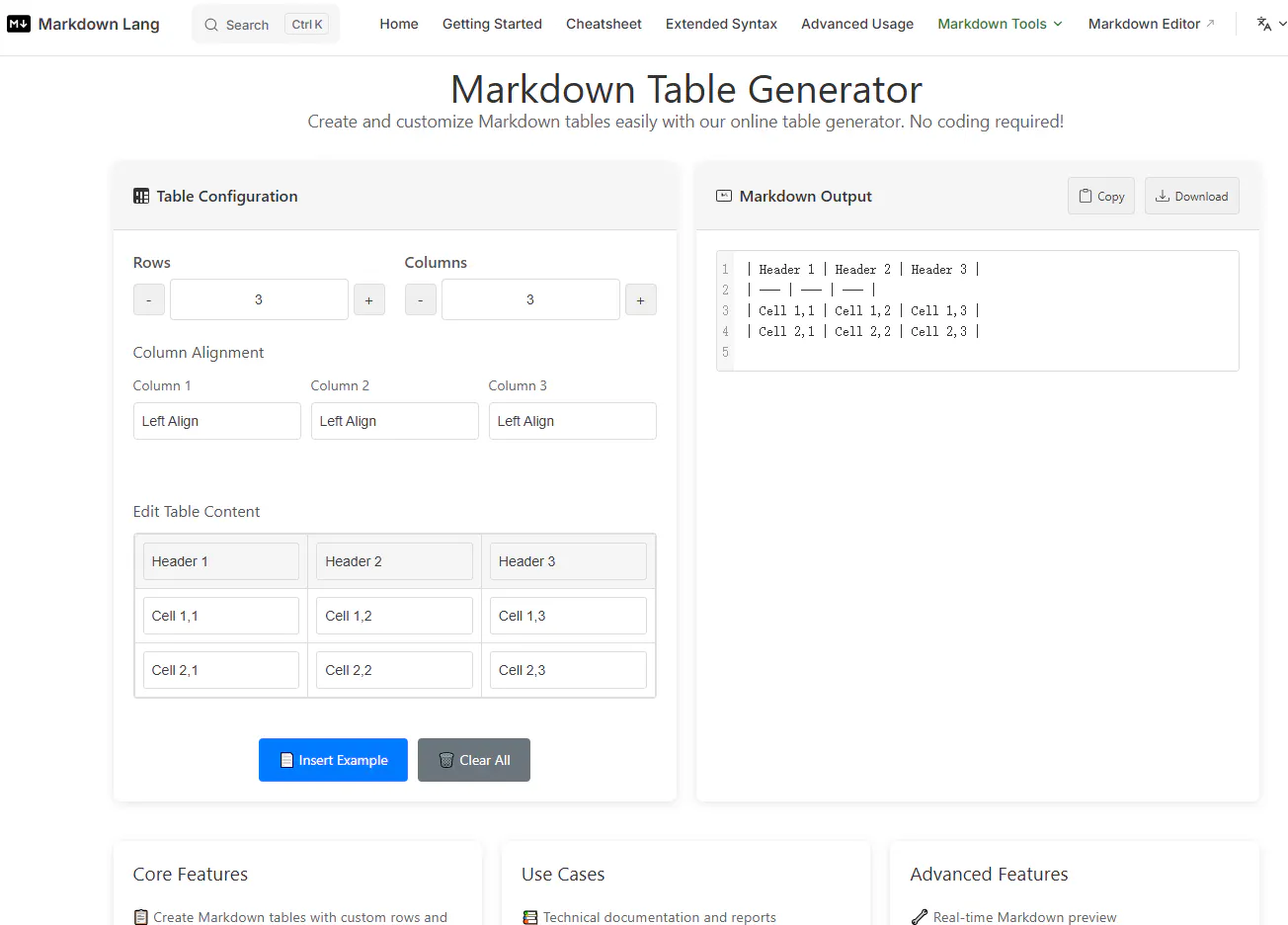Open the Getting Started page
The image size is (1288, 925).
click(x=492, y=24)
